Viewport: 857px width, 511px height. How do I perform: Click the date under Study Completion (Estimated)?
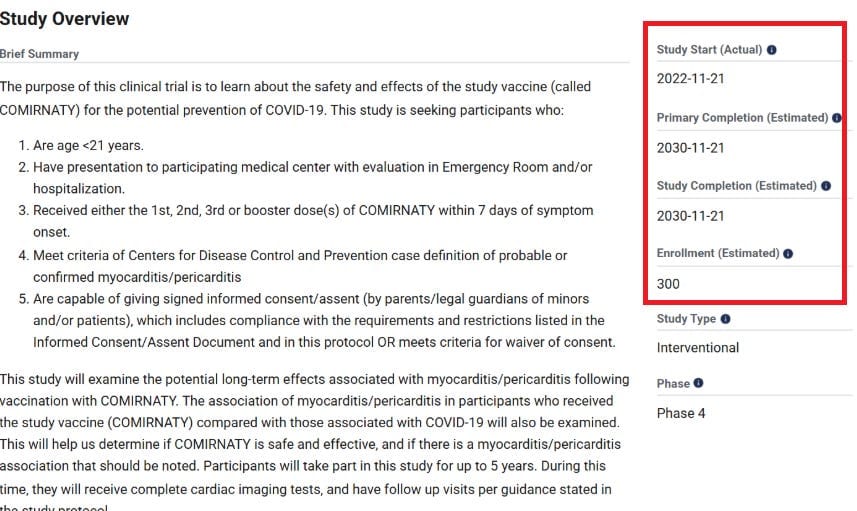coord(690,216)
